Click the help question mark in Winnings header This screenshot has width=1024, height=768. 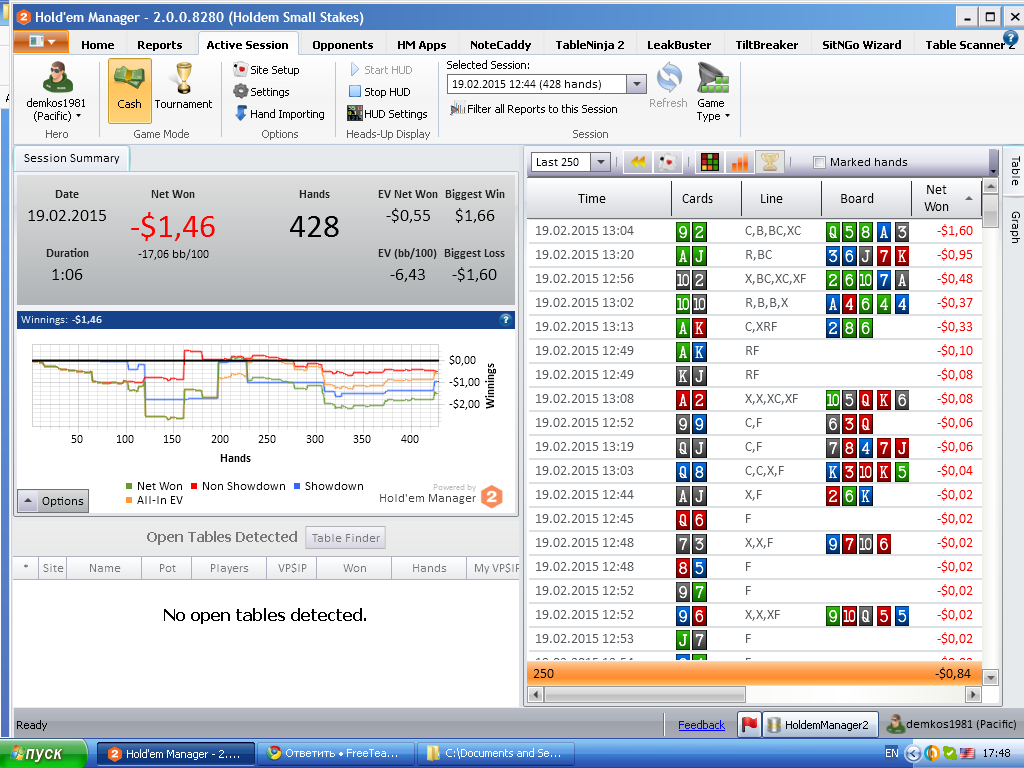(505, 320)
